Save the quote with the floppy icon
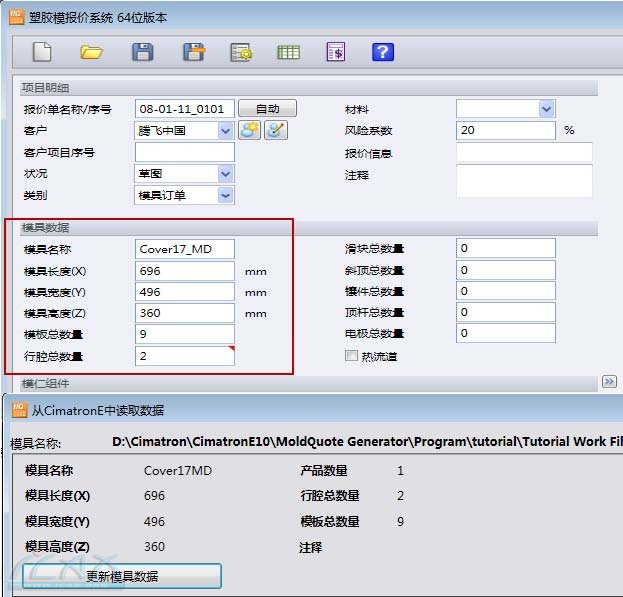 143,52
